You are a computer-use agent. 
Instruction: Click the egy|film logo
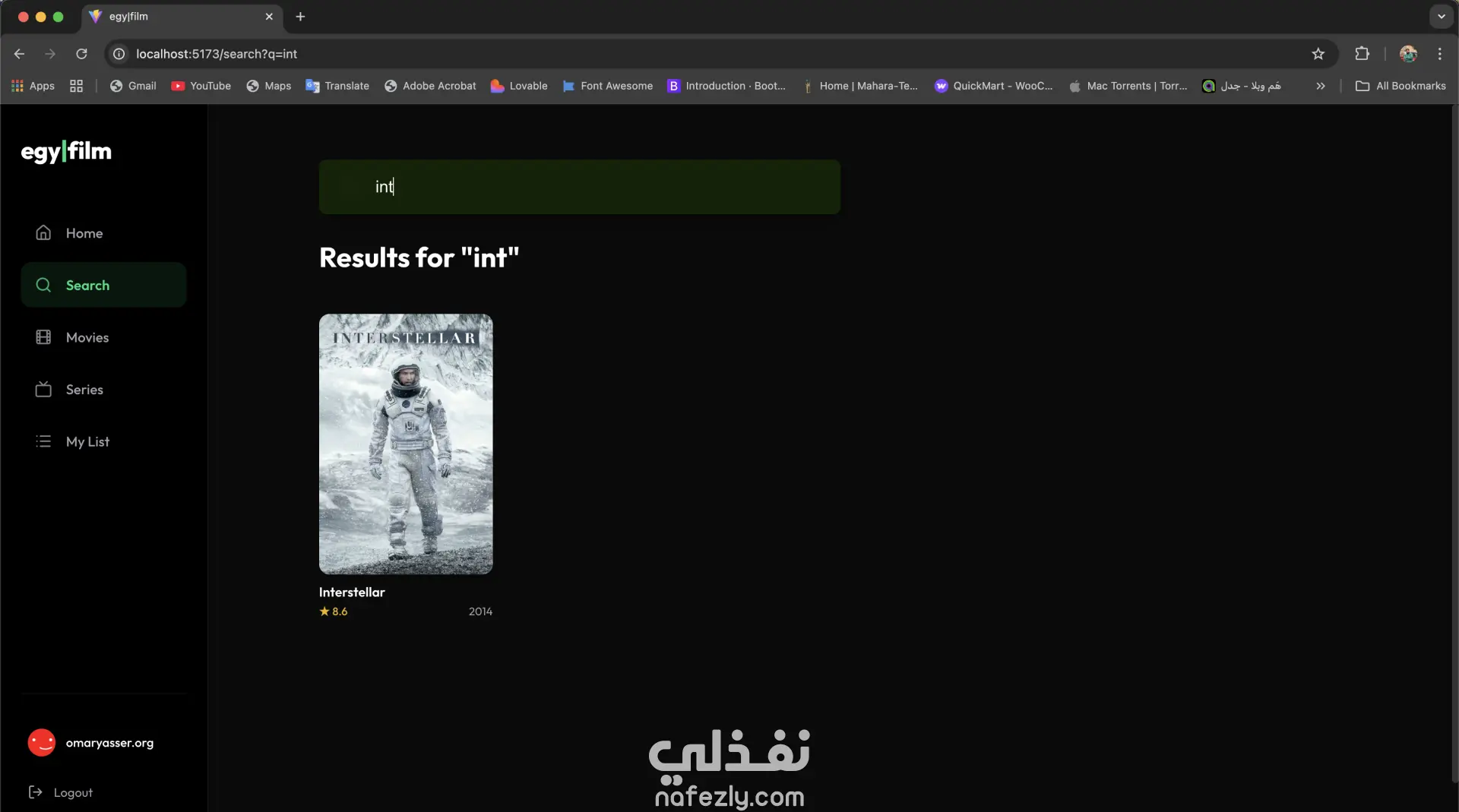tap(66, 151)
